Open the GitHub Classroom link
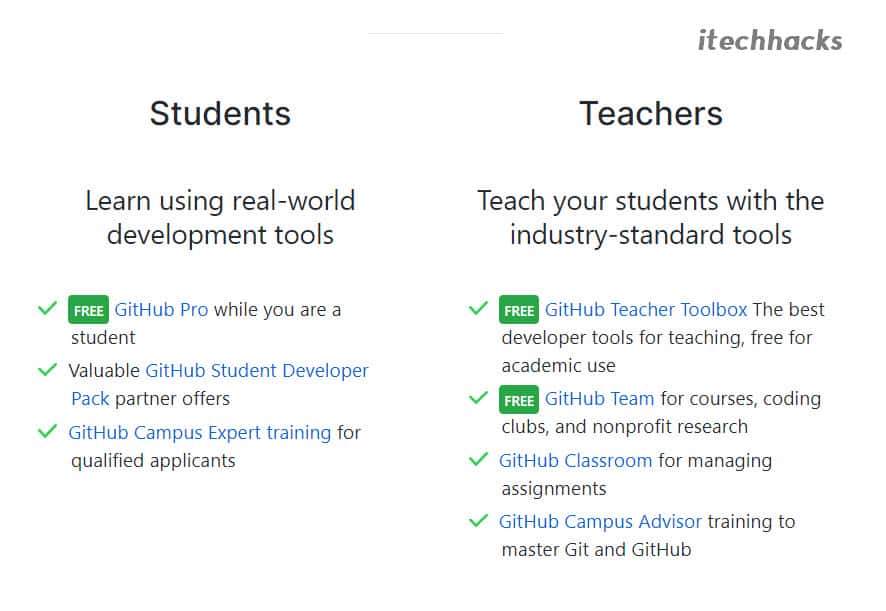This screenshot has height=611, width=886. tap(575, 461)
